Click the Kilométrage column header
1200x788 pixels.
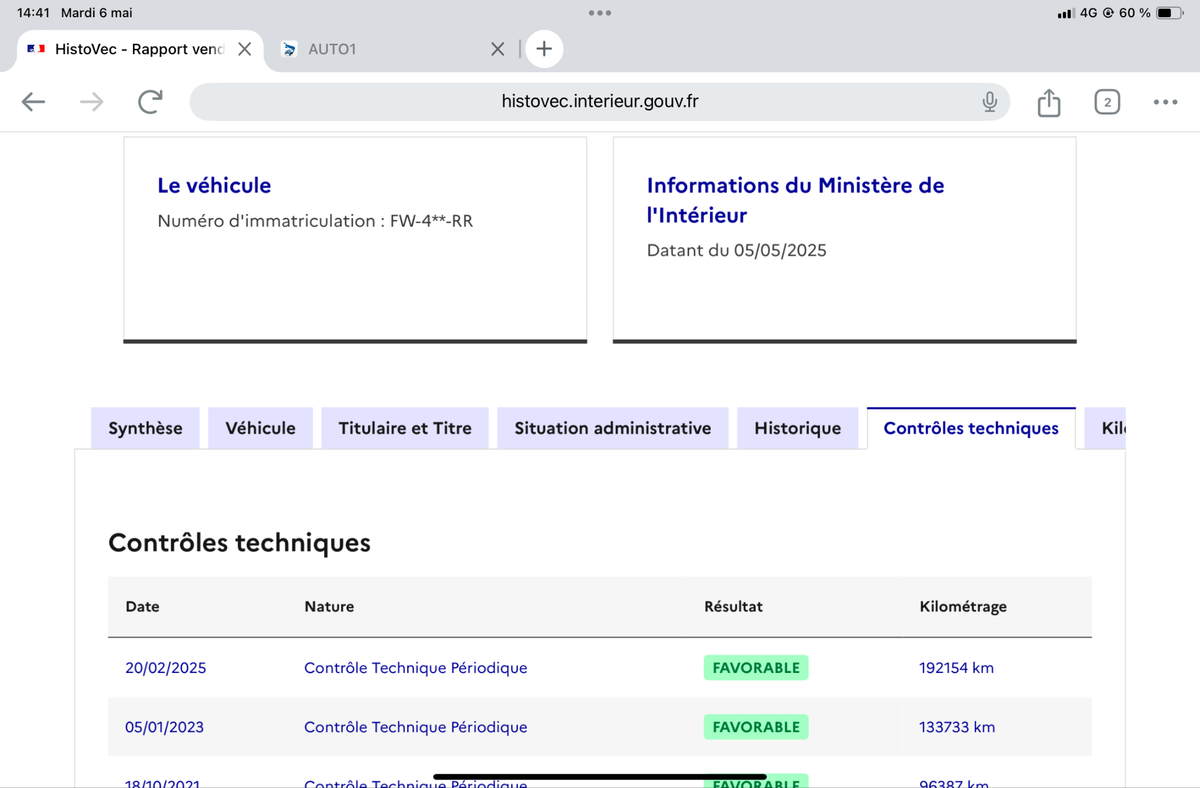pos(963,606)
